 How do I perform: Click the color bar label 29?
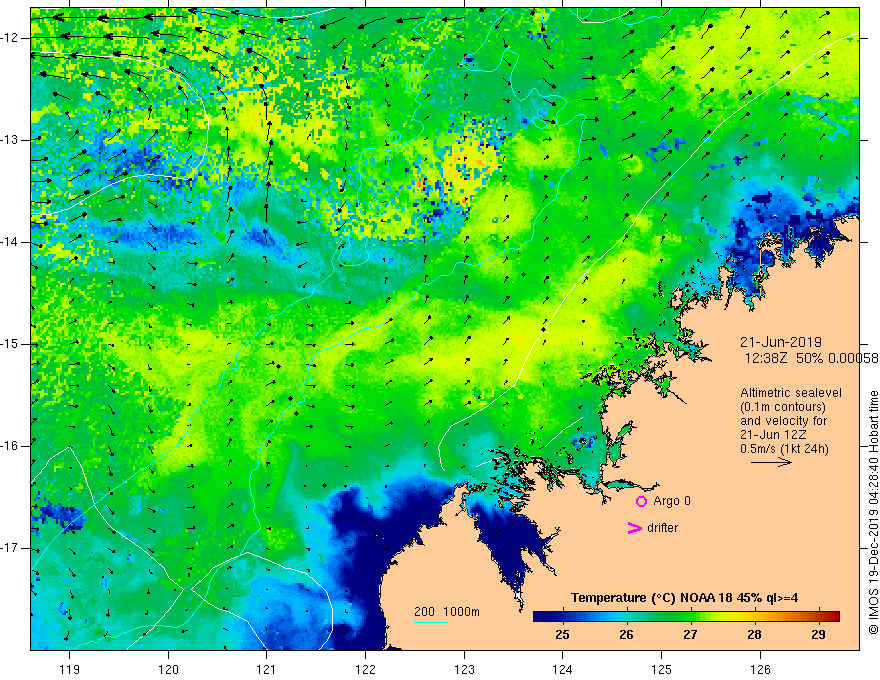tap(818, 635)
